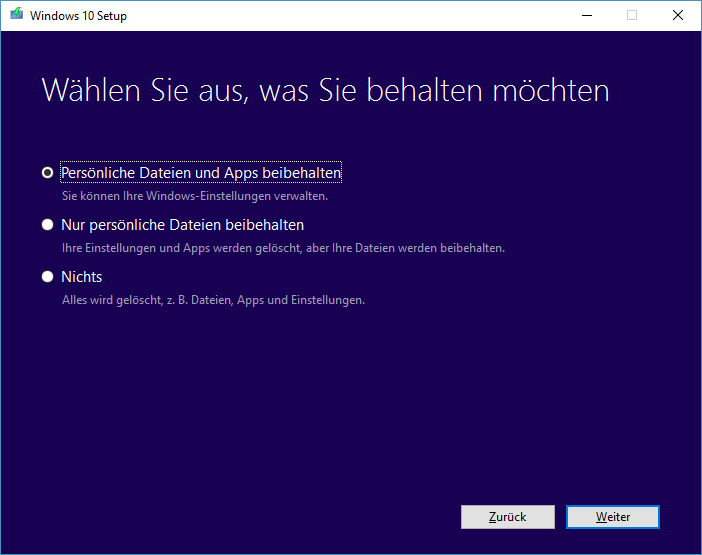Screen dimensions: 702x555
Task: Click text 'Alles wird gelöscht, z. B. Dateien...'
Action: point(214,300)
